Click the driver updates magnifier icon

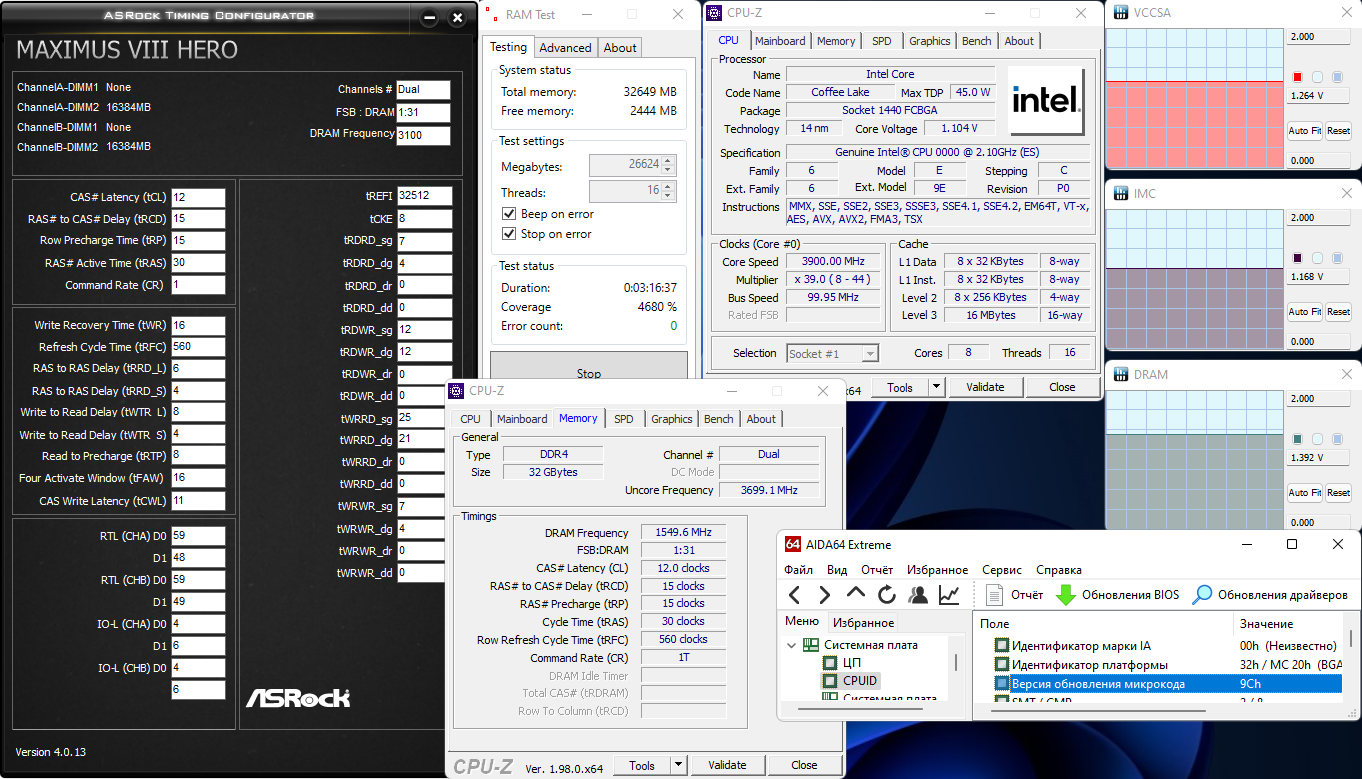(x=1202, y=595)
